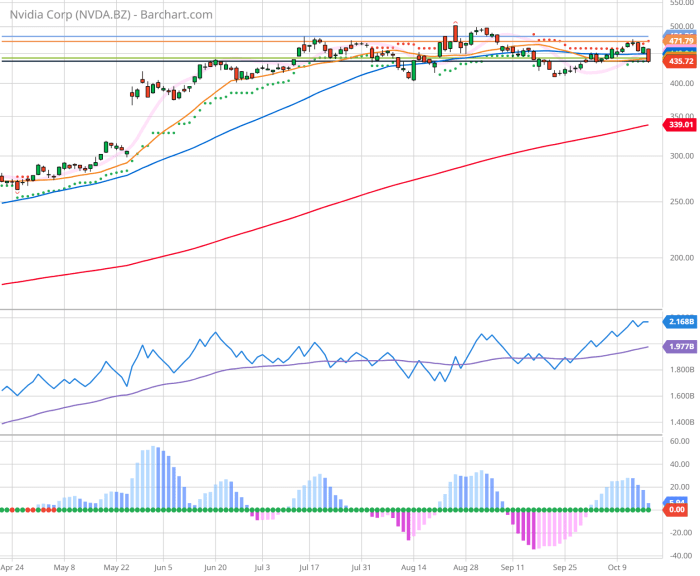700x576 pixels.
Task: Select the Jun 20 date on axis
Action: click(x=215, y=566)
